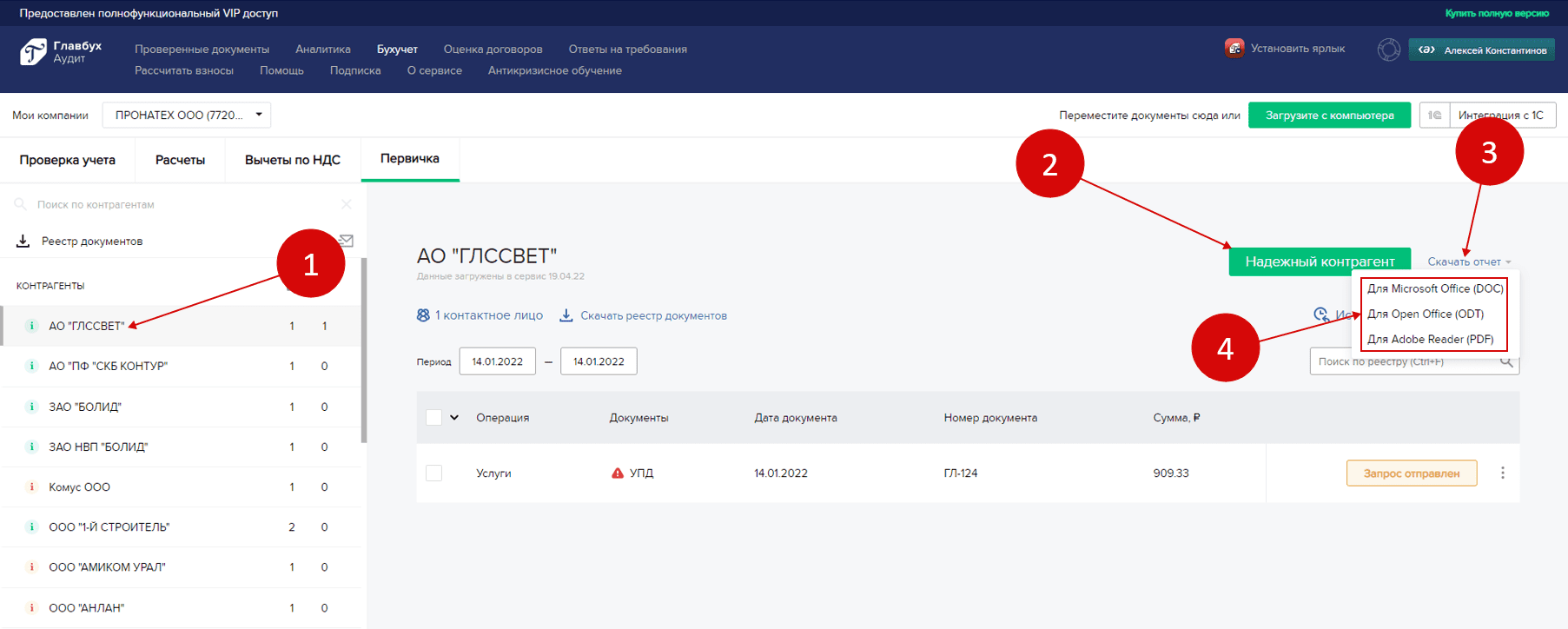
Task: Open Оценка договоров menu item
Action: pyautogui.click(x=493, y=50)
